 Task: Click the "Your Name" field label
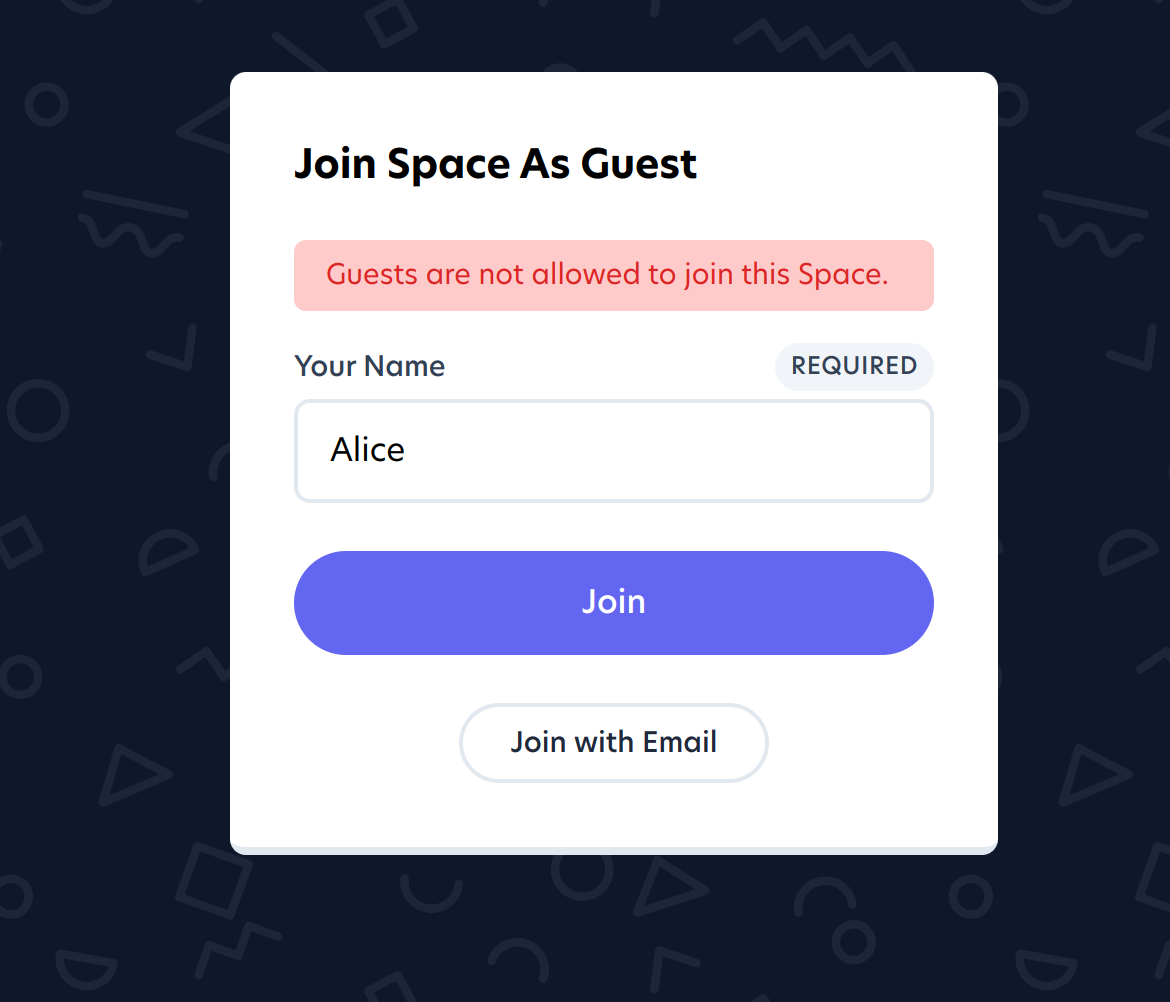coord(369,366)
